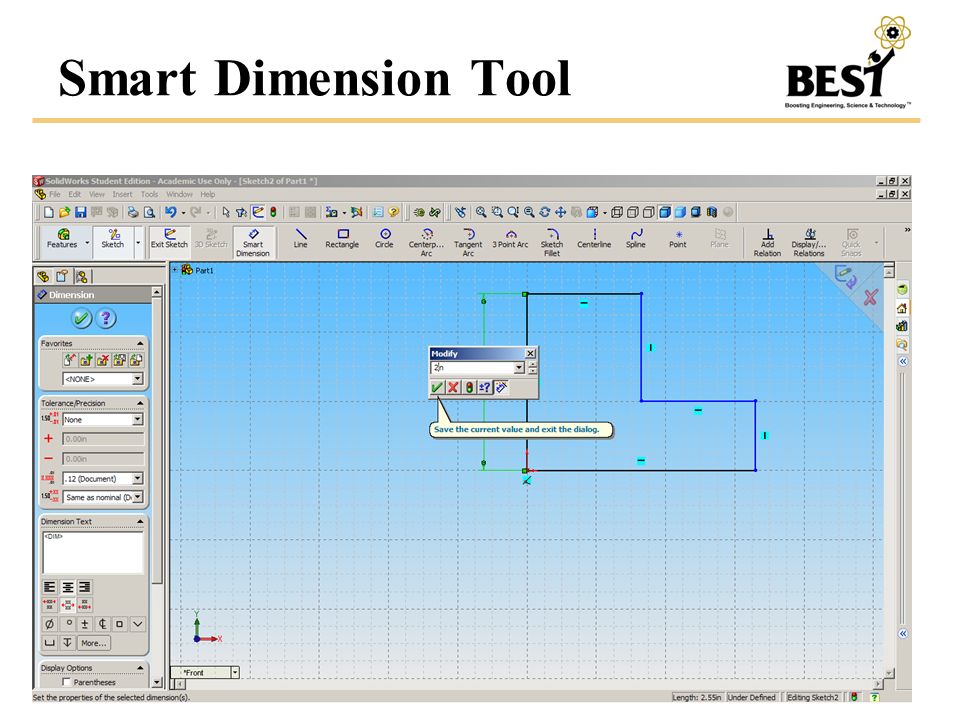Open the Modify dialog value dropdown
The width and height of the screenshot is (960, 720).
519,367
